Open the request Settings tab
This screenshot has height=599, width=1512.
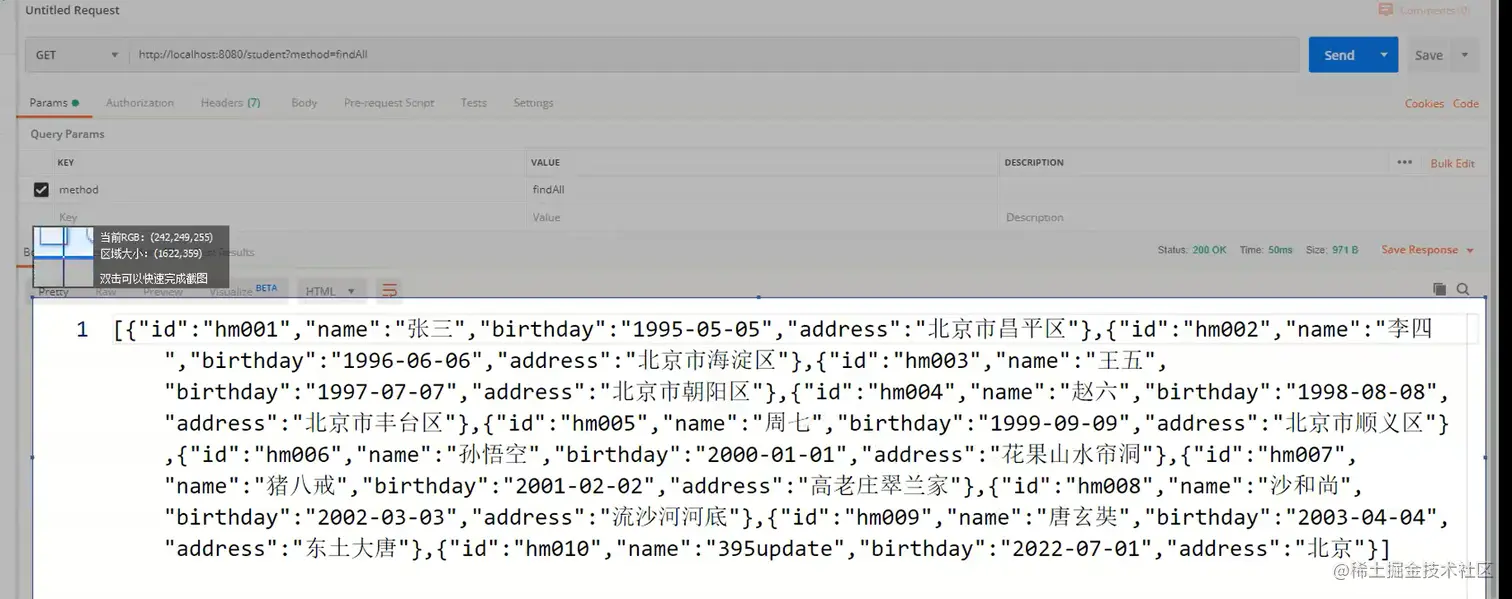click(533, 103)
